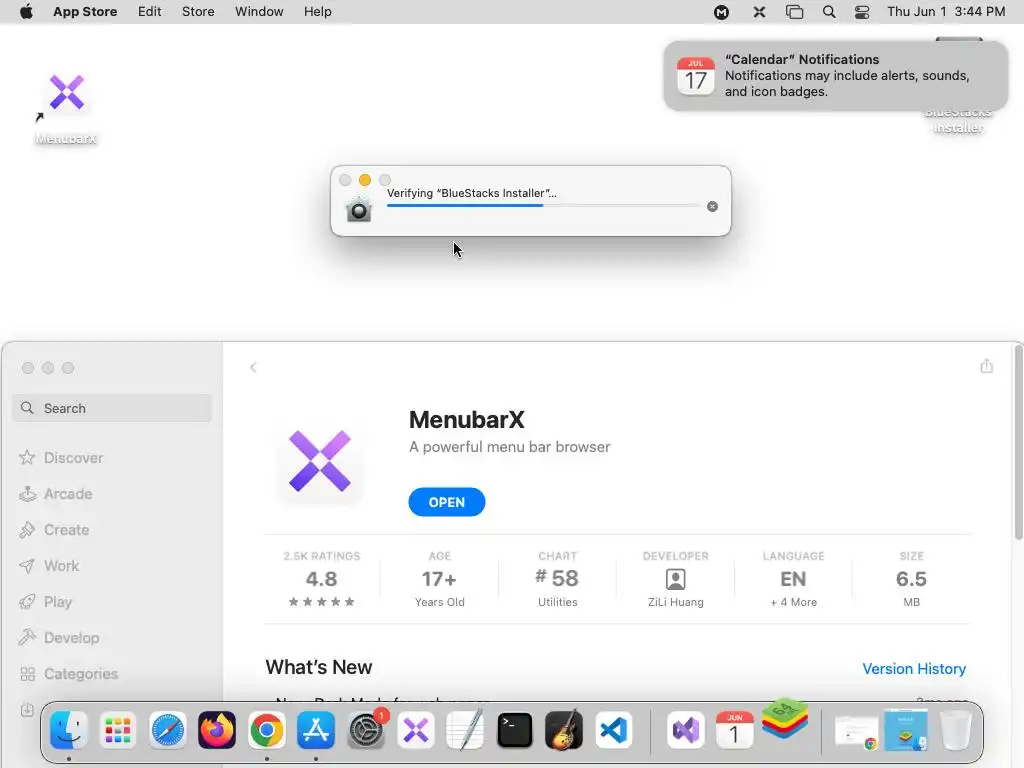Open Calendar from the Dock

coord(735,730)
